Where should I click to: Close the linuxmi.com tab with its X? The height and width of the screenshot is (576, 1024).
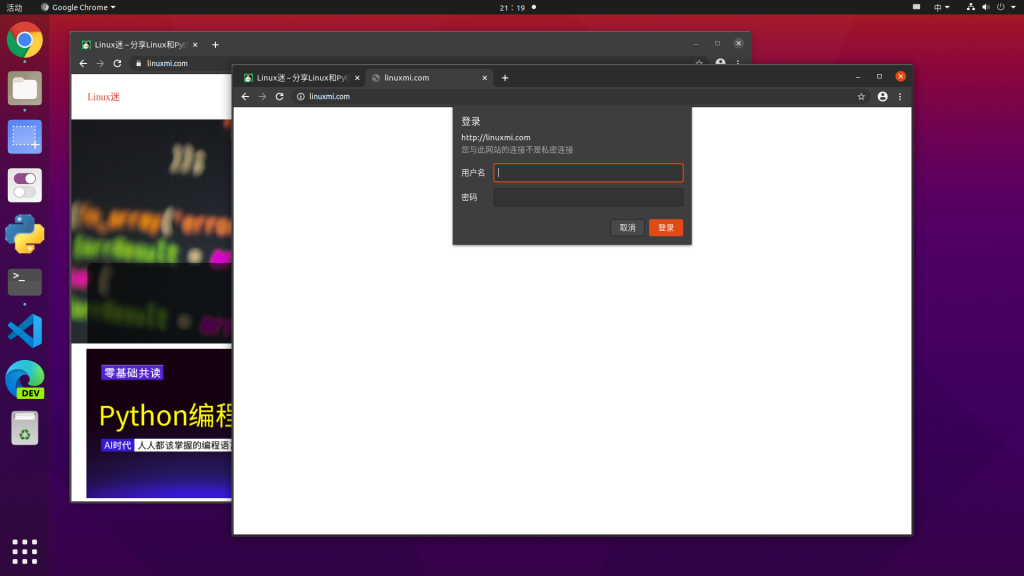(486, 78)
